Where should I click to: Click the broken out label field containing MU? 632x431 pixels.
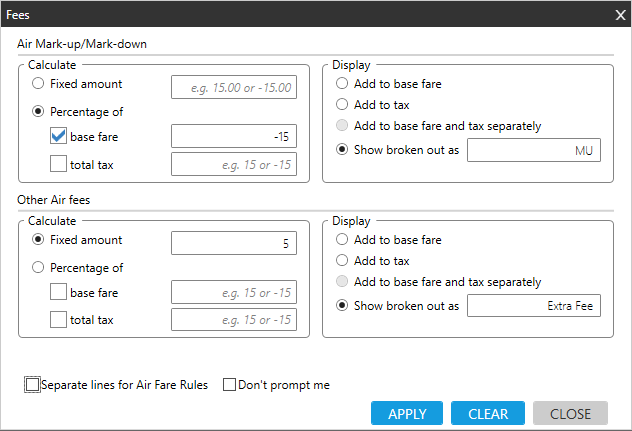click(x=534, y=150)
